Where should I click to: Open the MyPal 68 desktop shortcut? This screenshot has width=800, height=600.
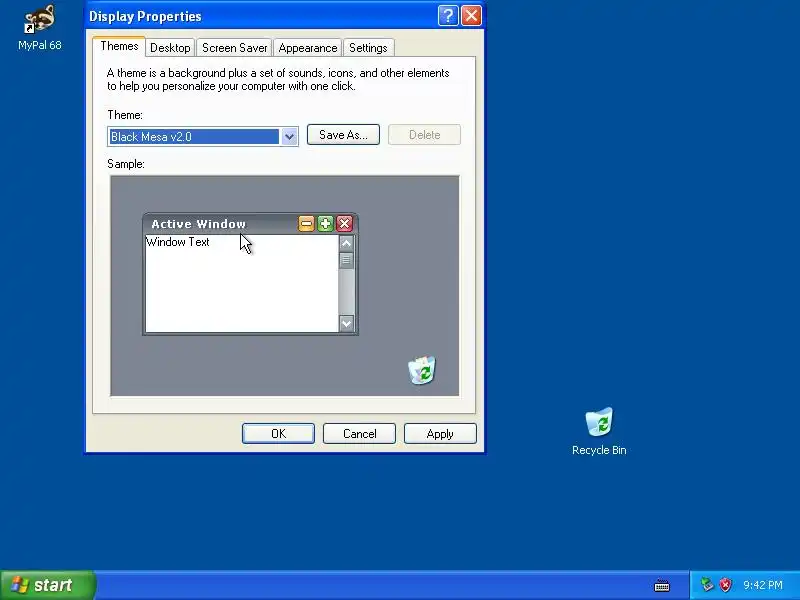point(39,28)
